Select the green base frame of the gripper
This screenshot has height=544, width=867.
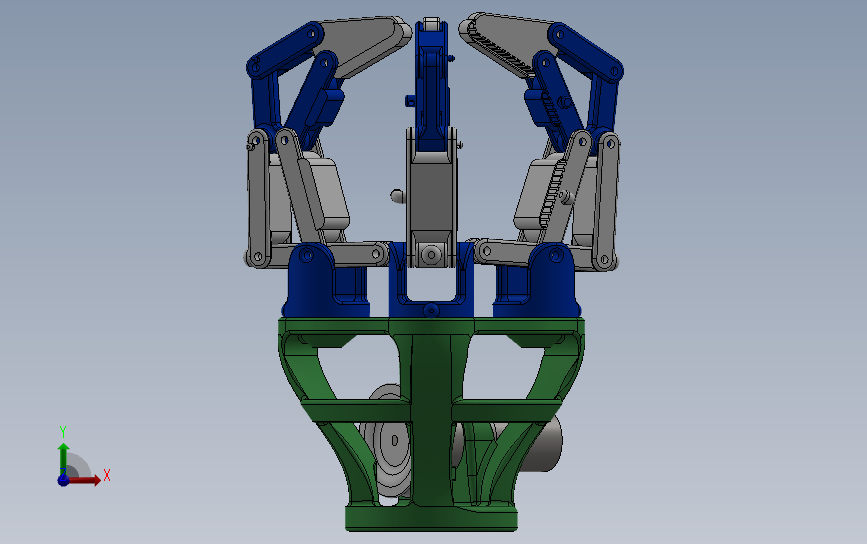click(431, 423)
